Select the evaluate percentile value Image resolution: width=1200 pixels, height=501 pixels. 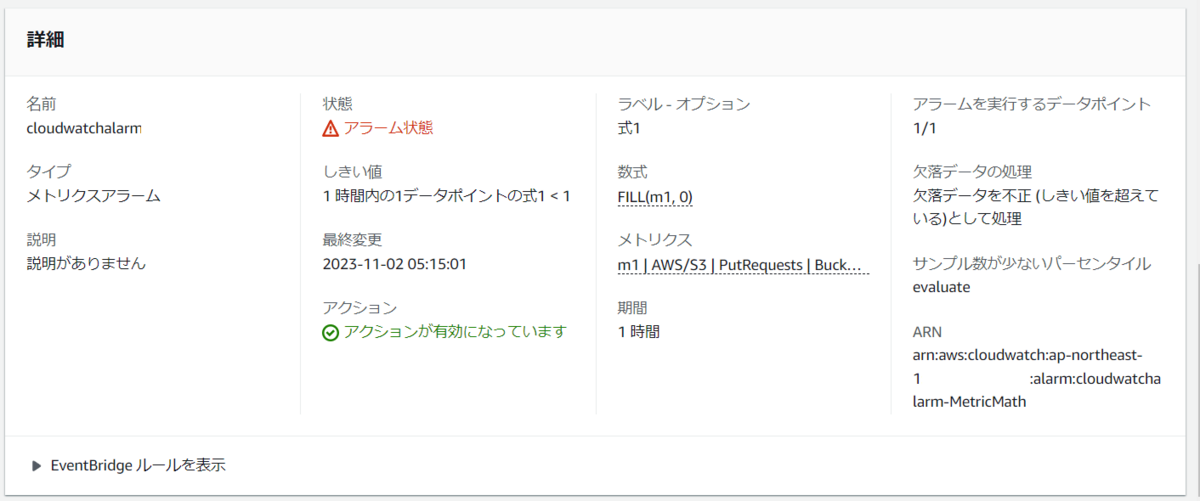pyautogui.click(x=941, y=288)
